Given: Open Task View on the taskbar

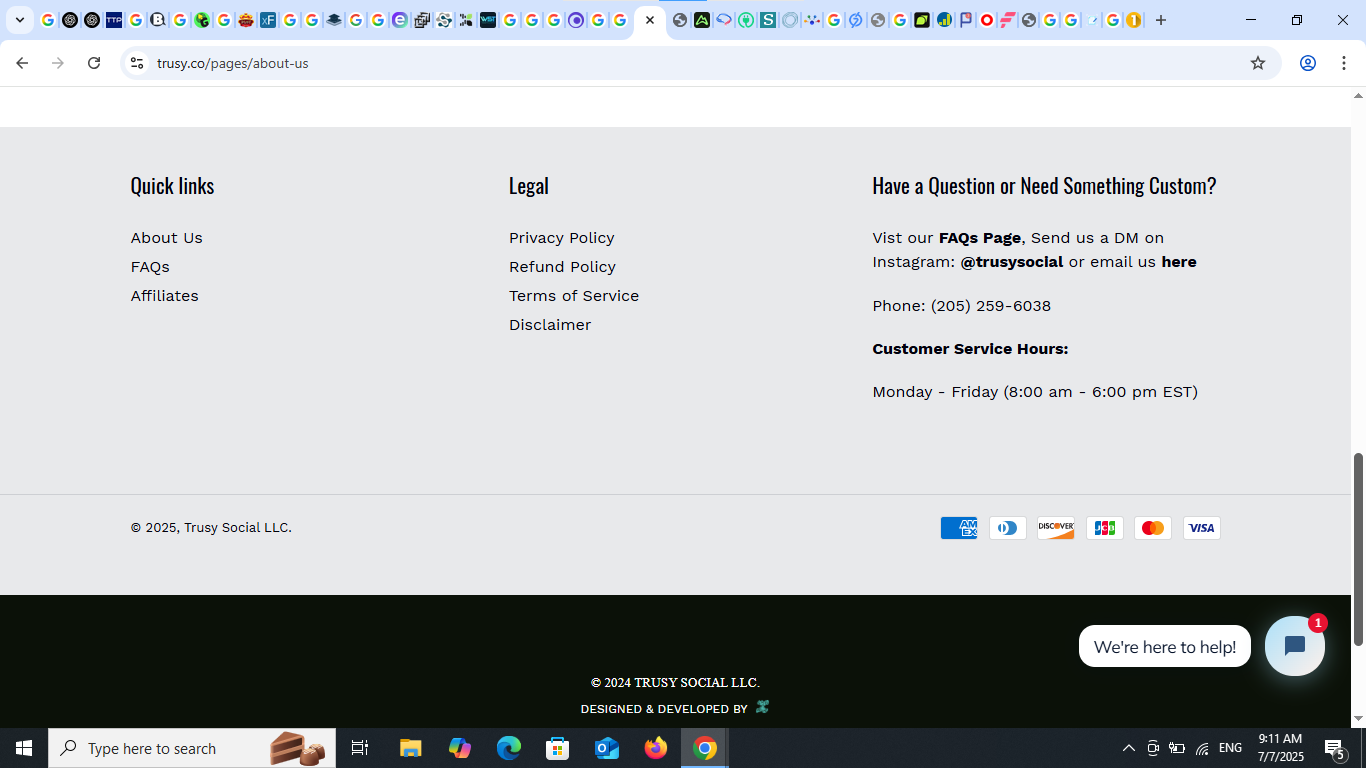Looking at the screenshot, I should [360, 748].
